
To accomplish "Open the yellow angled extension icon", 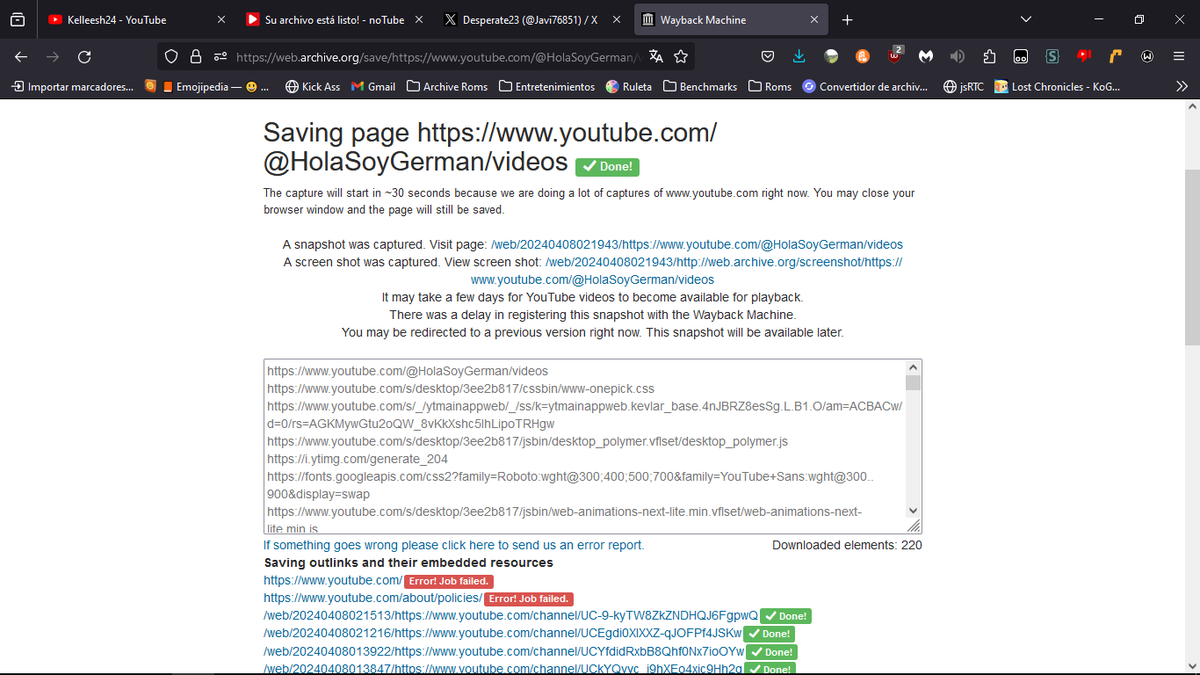I will (x=1115, y=57).
